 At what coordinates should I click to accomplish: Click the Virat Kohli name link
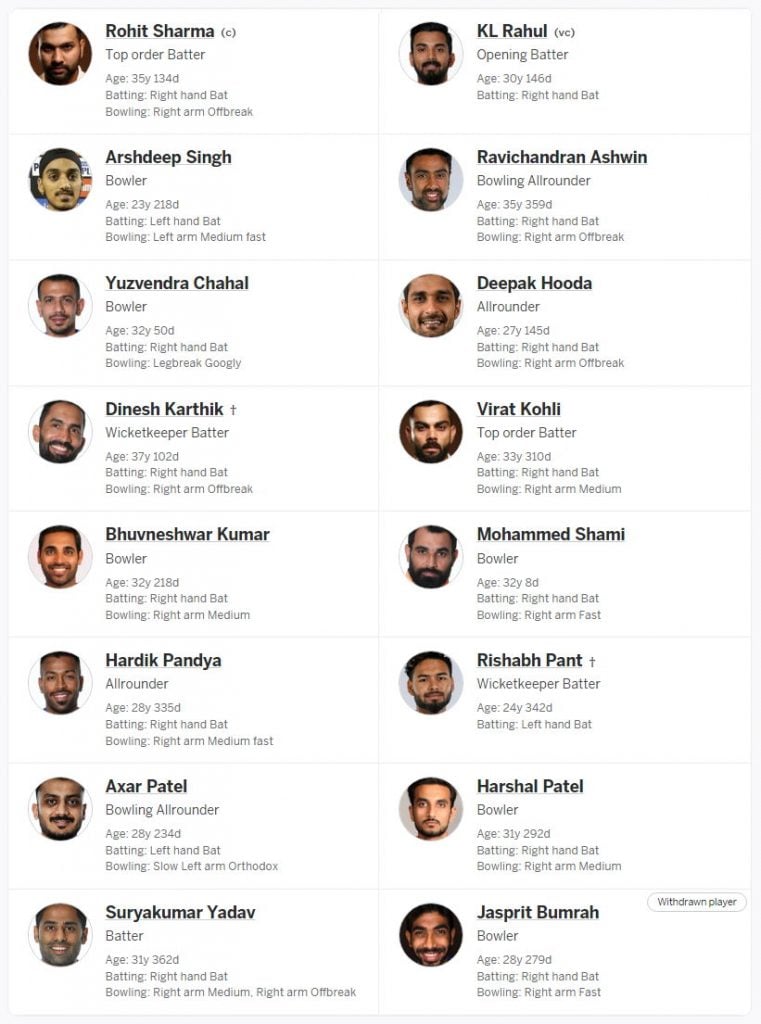click(x=518, y=409)
